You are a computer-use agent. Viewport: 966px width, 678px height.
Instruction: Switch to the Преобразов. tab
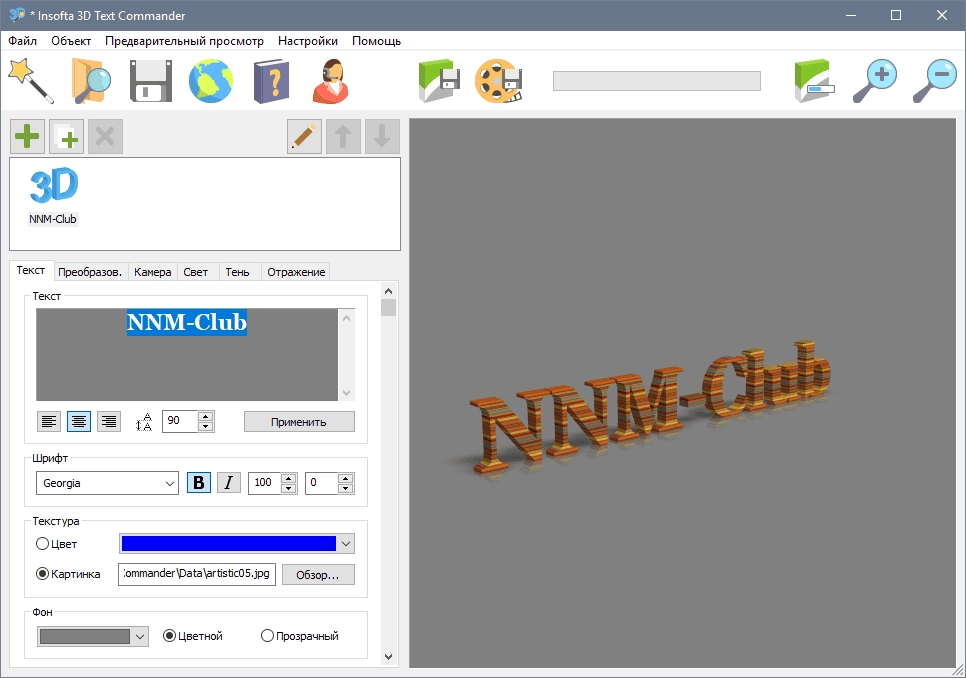point(90,272)
